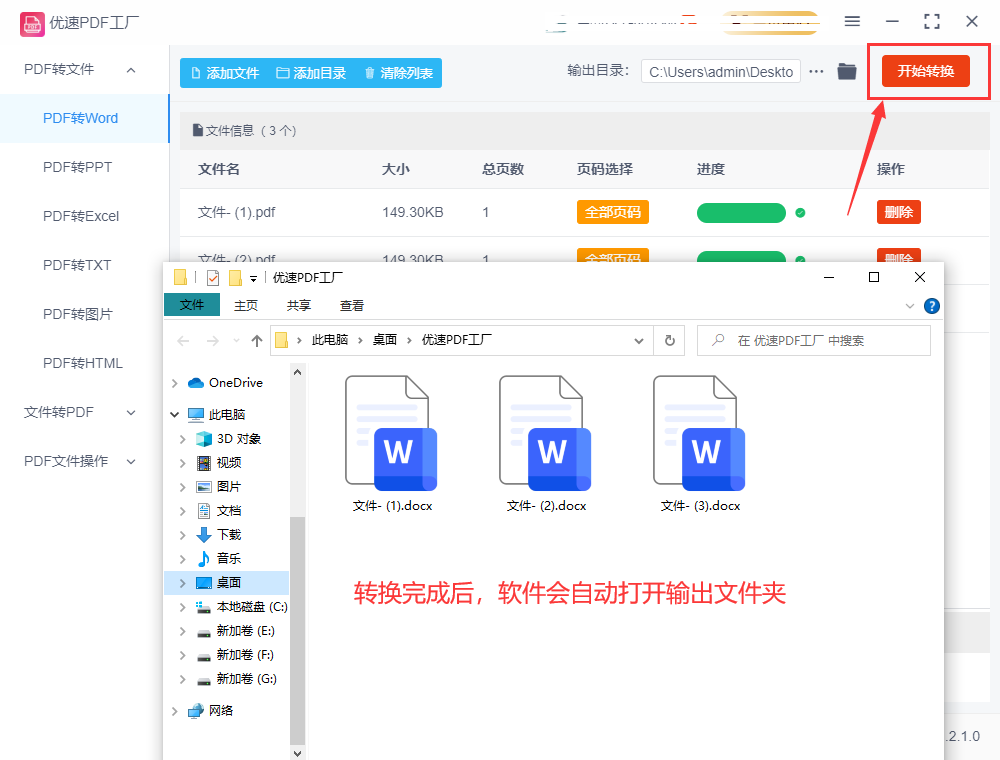Click the Explorer forward arrow
Image resolution: width=1000 pixels, height=760 pixels.
[212, 341]
